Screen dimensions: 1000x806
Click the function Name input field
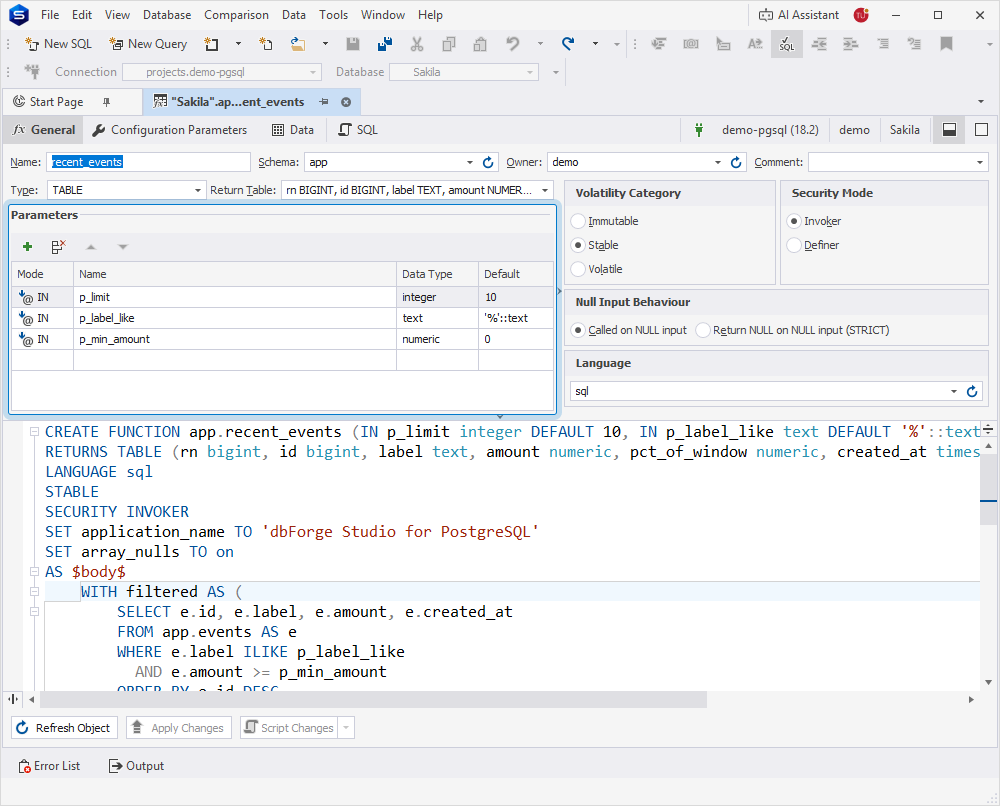[148, 163]
